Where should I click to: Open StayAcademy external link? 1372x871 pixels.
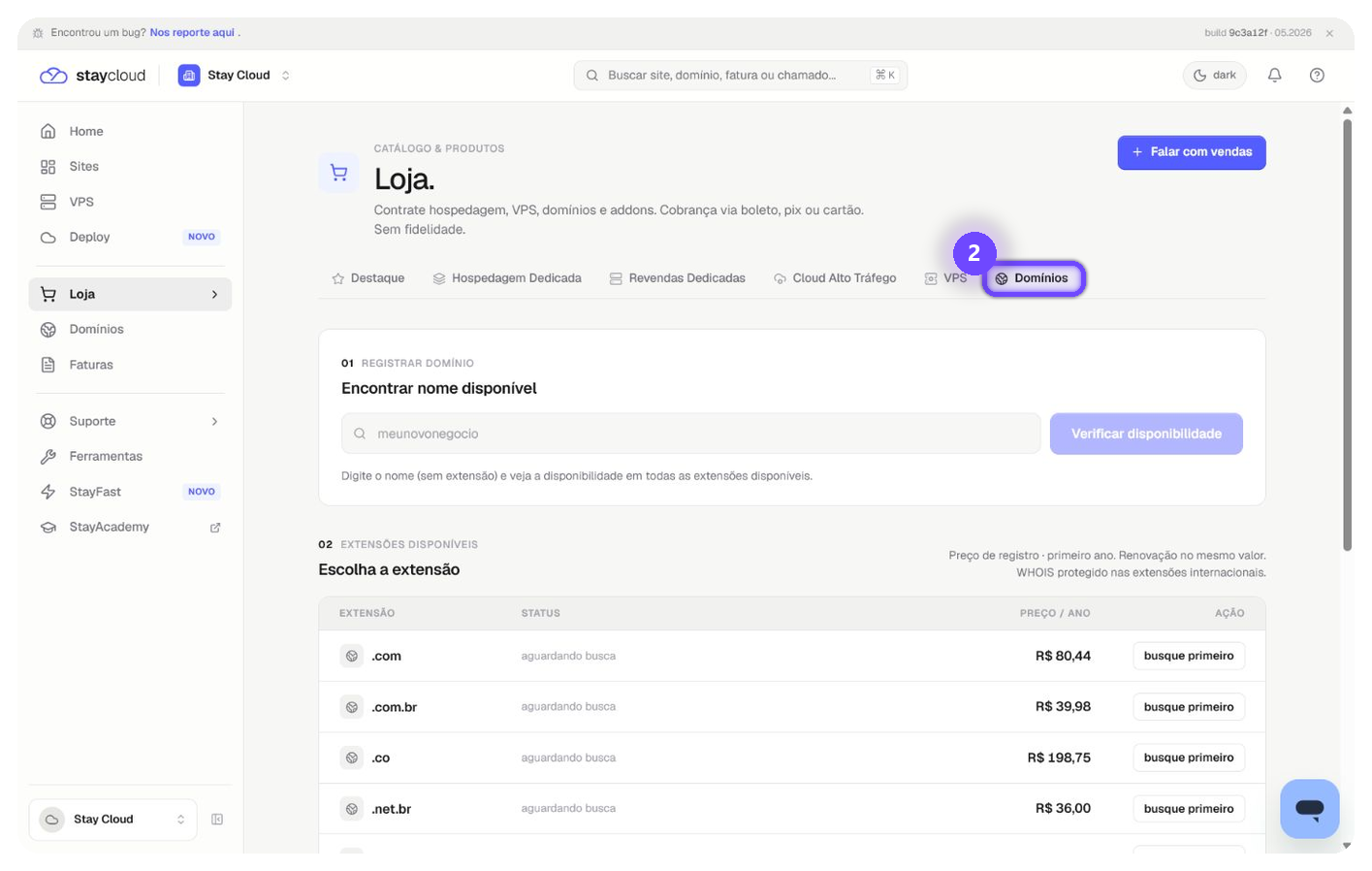130,527
